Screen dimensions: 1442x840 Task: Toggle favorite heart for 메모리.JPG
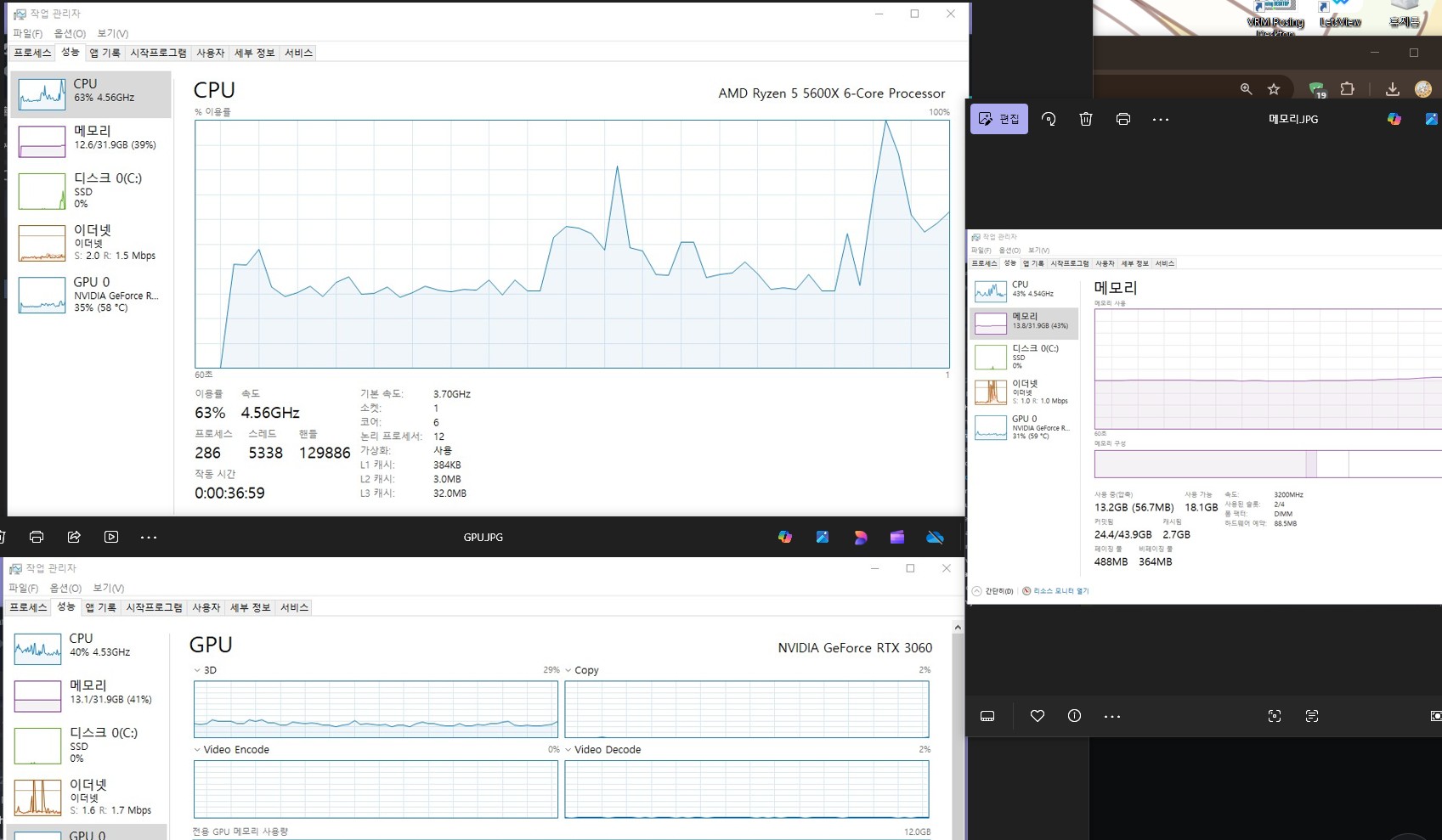pyautogui.click(x=1037, y=716)
